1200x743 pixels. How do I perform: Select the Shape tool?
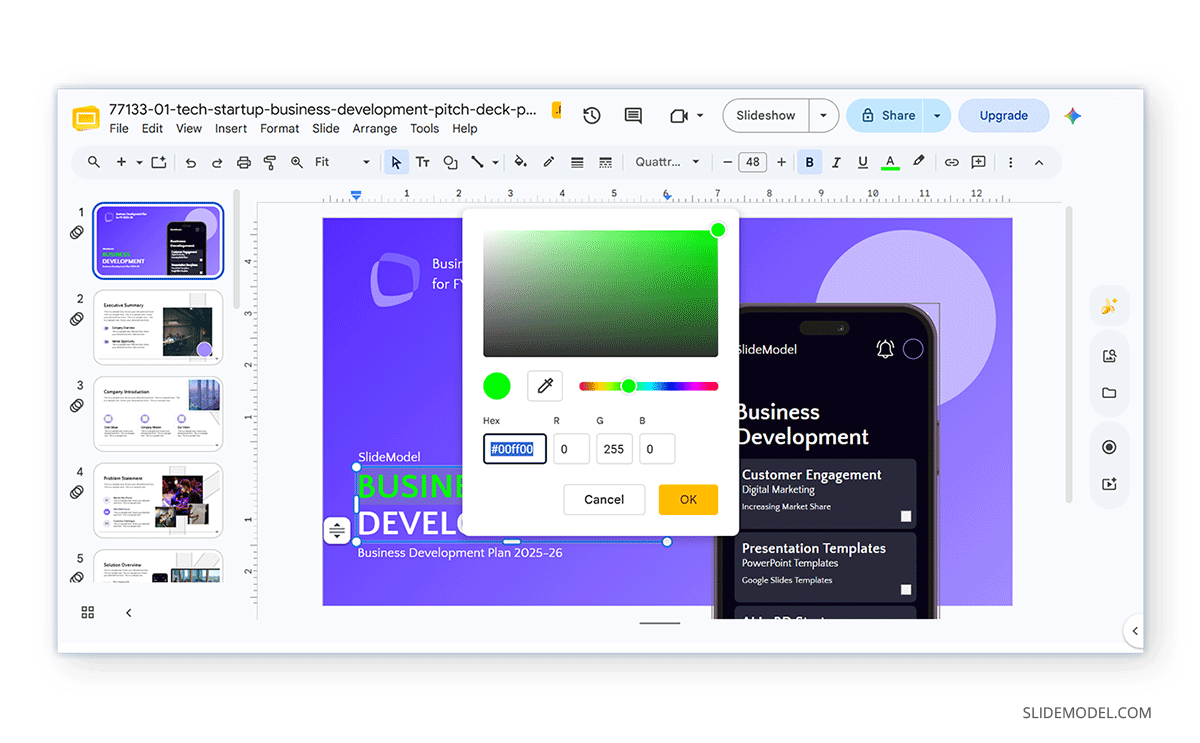pyautogui.click(x=450, y=162)
